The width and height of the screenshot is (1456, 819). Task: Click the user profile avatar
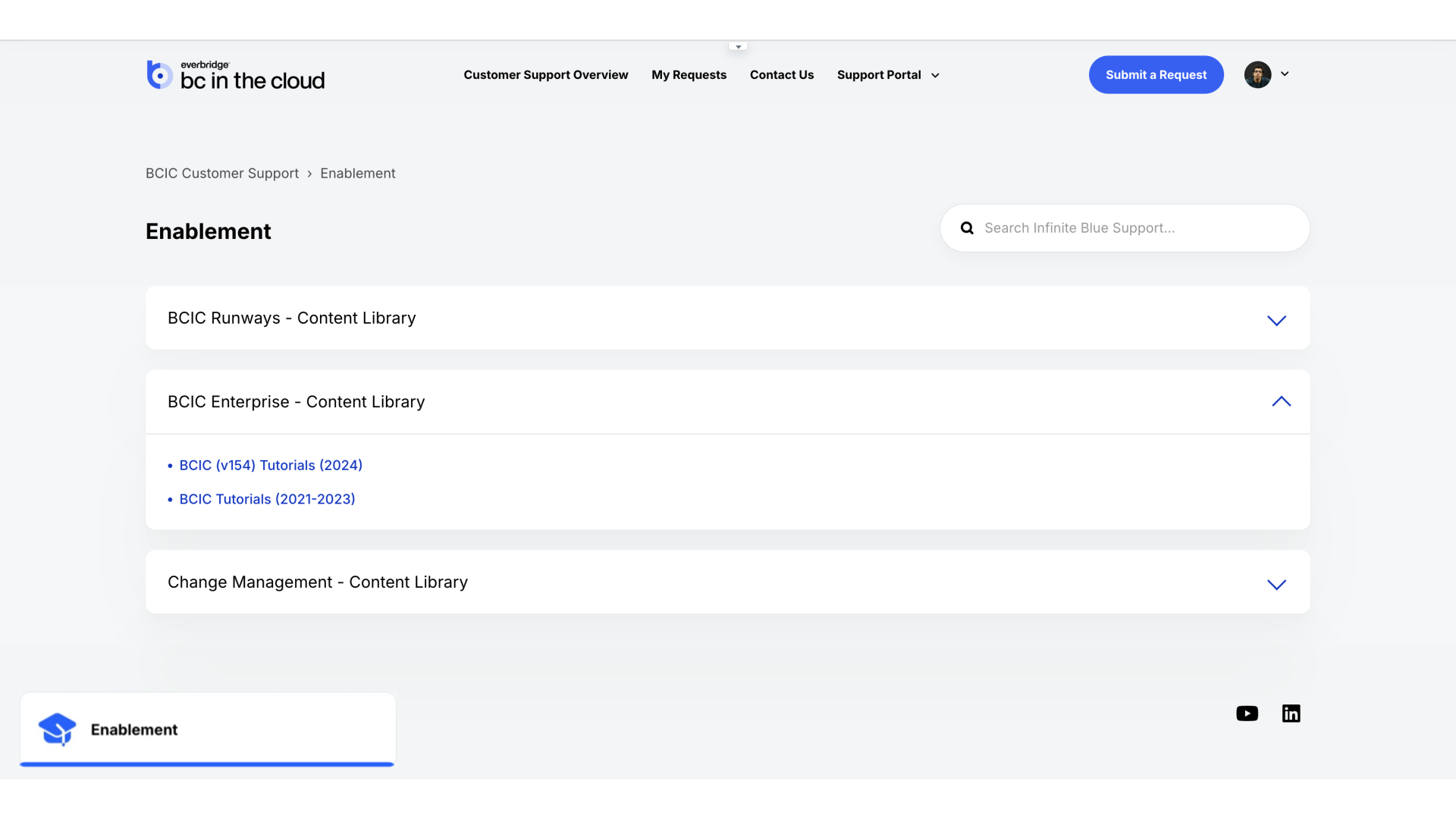point(1257,74)
